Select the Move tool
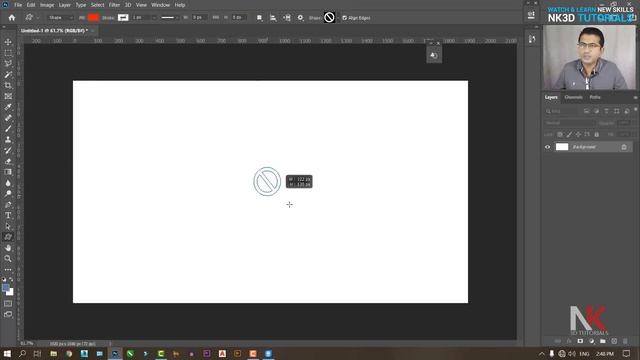 (8, 42)
